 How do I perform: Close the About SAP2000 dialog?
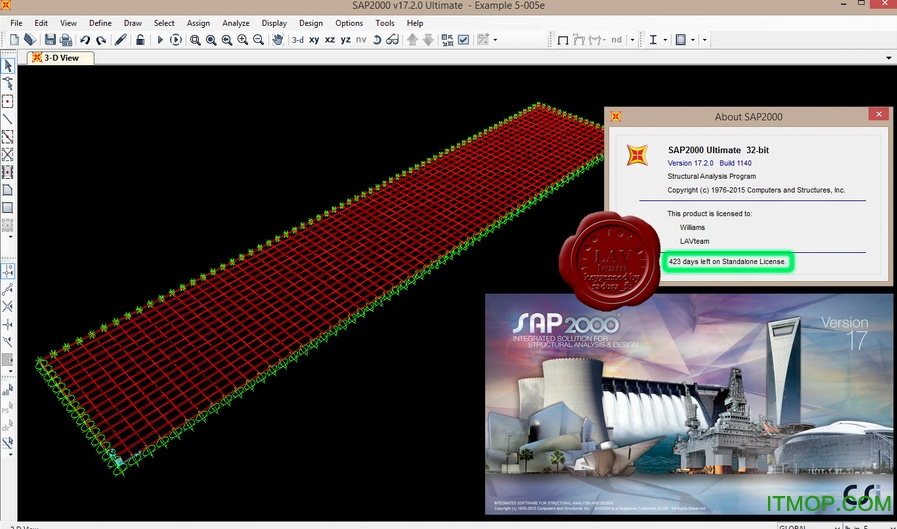point(879,115)
